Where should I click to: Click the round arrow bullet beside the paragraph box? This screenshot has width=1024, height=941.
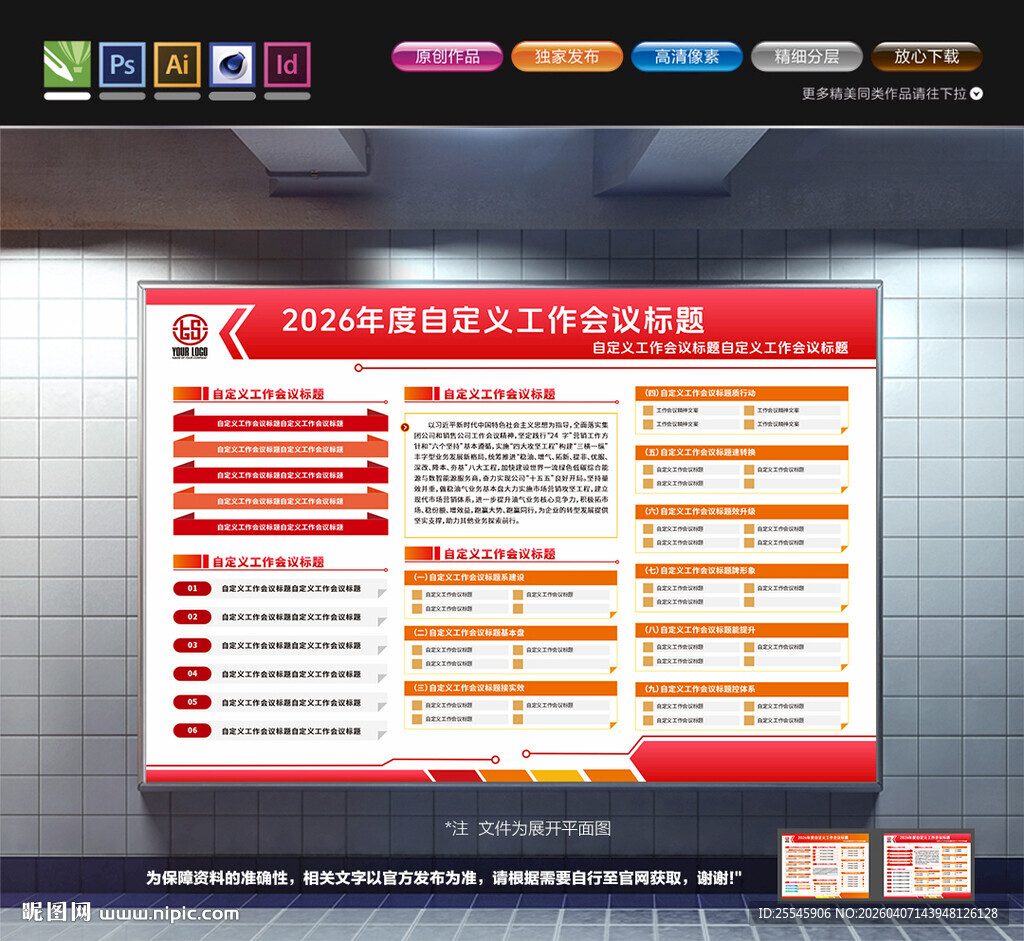[405, 427]
